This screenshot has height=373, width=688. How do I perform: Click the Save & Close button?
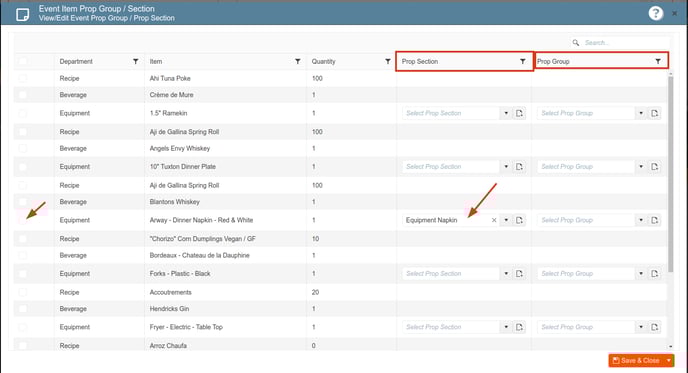point(636,360)
